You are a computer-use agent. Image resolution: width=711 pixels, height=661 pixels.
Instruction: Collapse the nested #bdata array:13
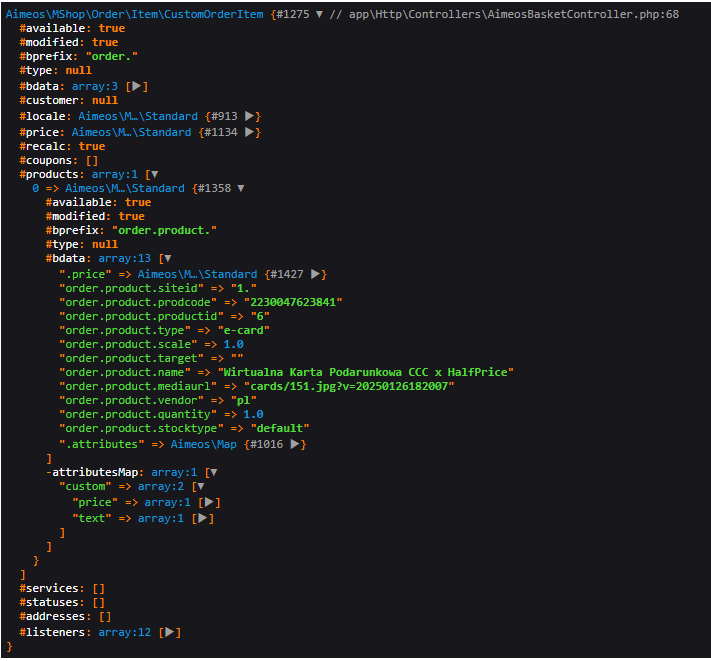pos(168,258)
